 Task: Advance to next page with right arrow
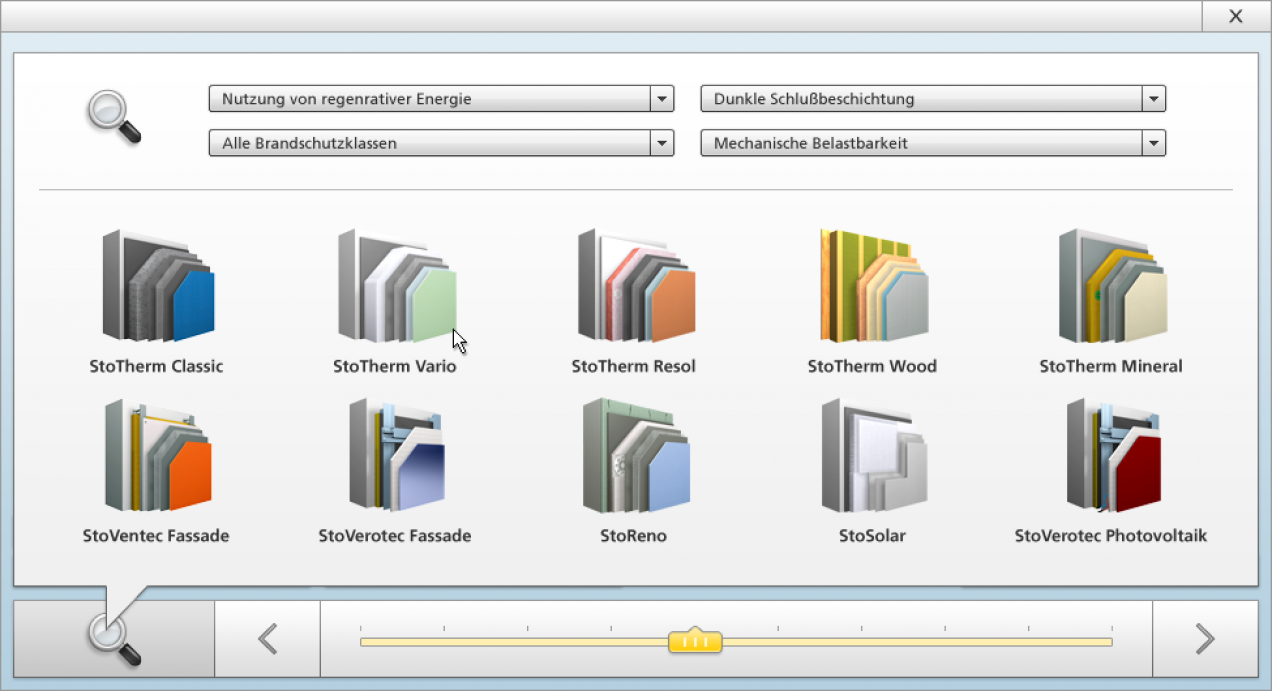(x=1205, y=639)
